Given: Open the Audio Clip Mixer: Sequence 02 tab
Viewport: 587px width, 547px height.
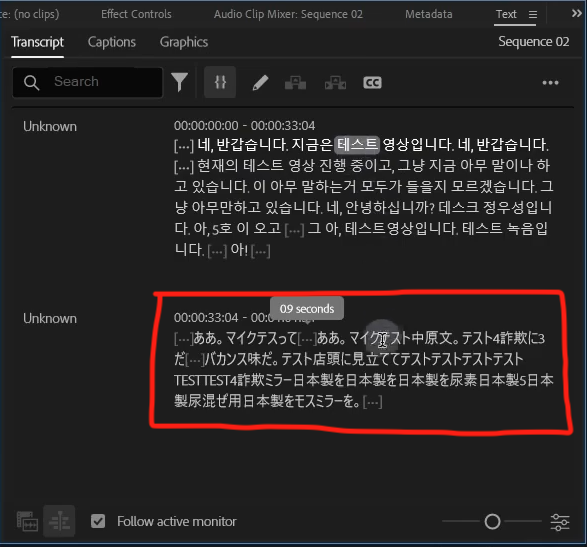Looking at the screenshot, I should coord(288,14).
